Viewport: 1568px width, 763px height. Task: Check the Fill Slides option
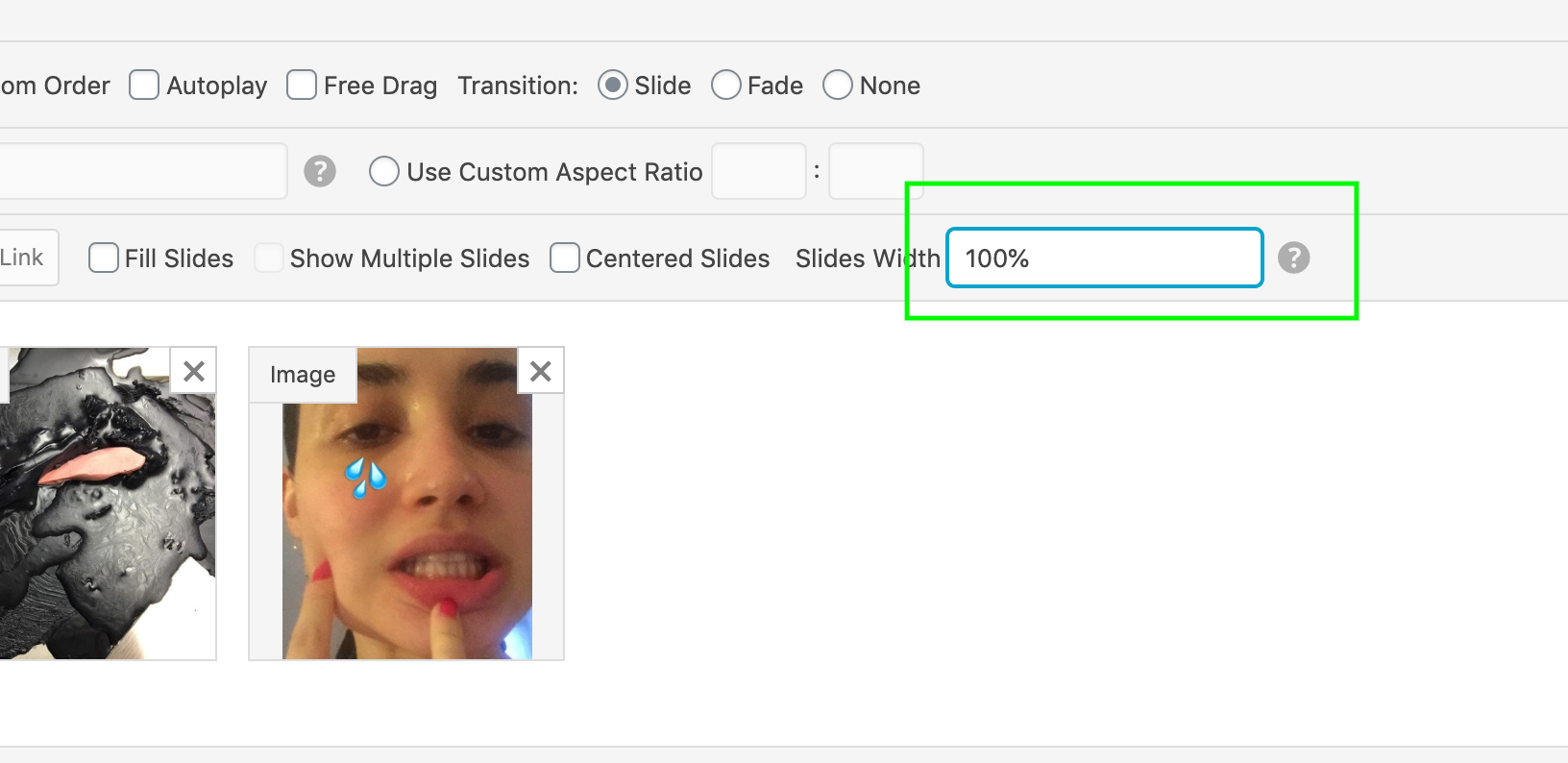[104, 258]
